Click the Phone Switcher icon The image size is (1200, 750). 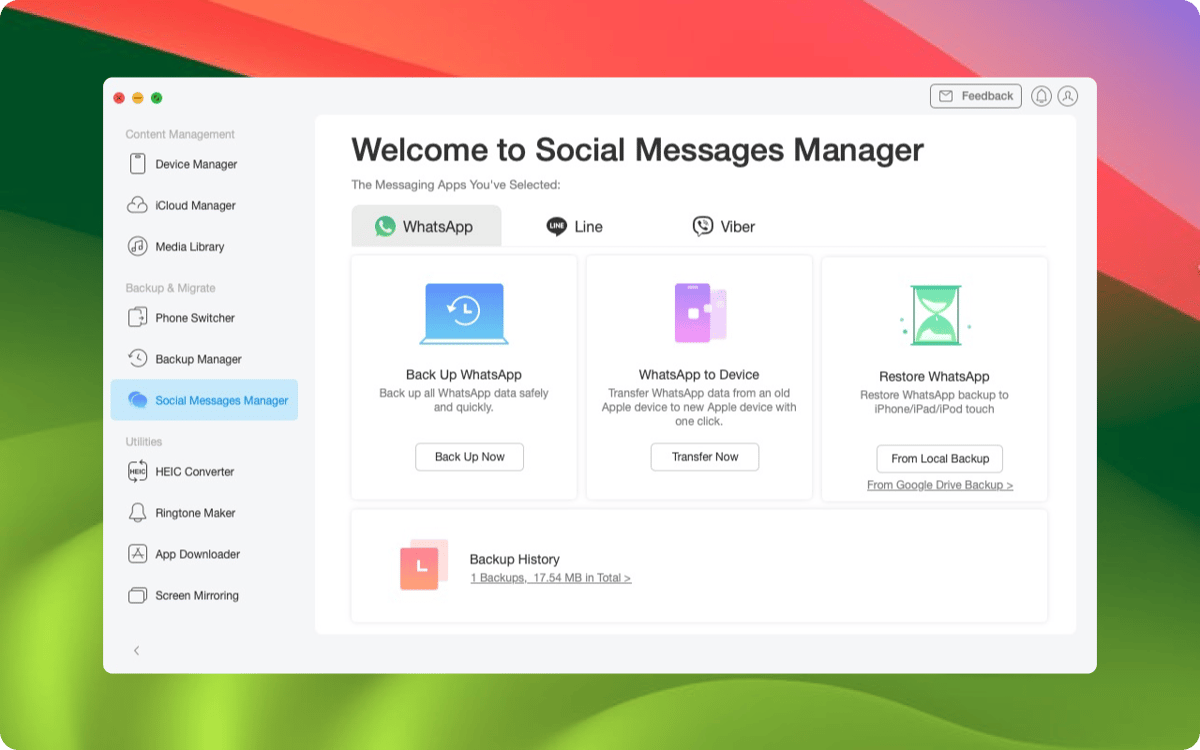point(138,318)
